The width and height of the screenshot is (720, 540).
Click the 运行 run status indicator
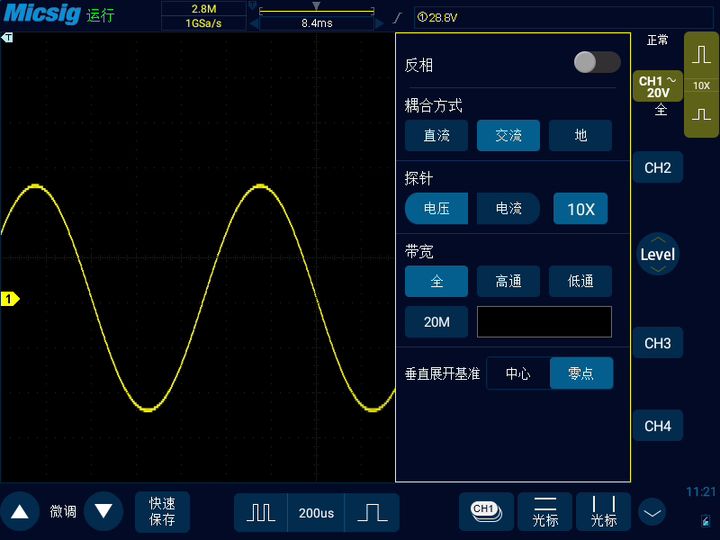[100, 16]
